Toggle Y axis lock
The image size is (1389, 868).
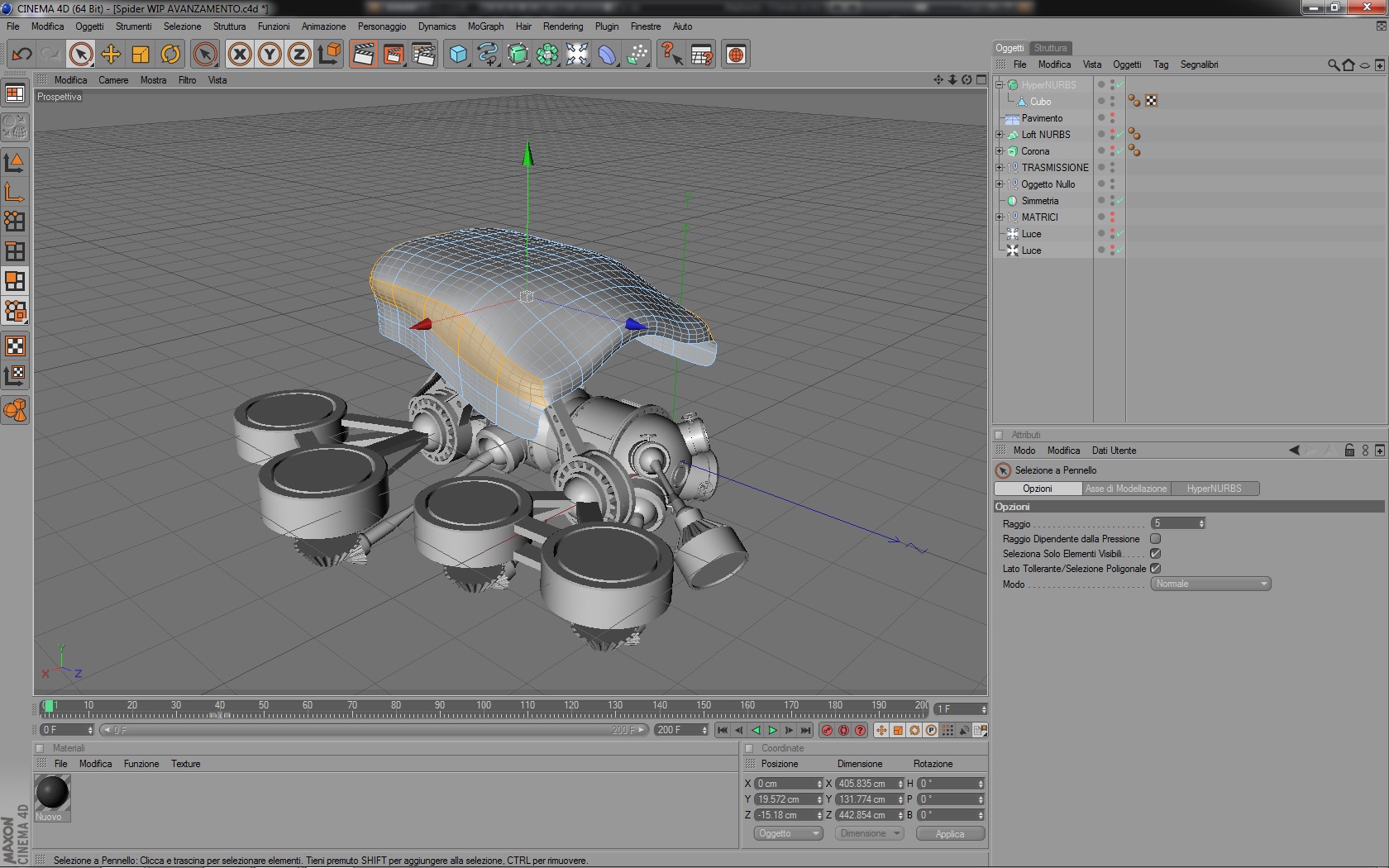(x=270, y=55)
